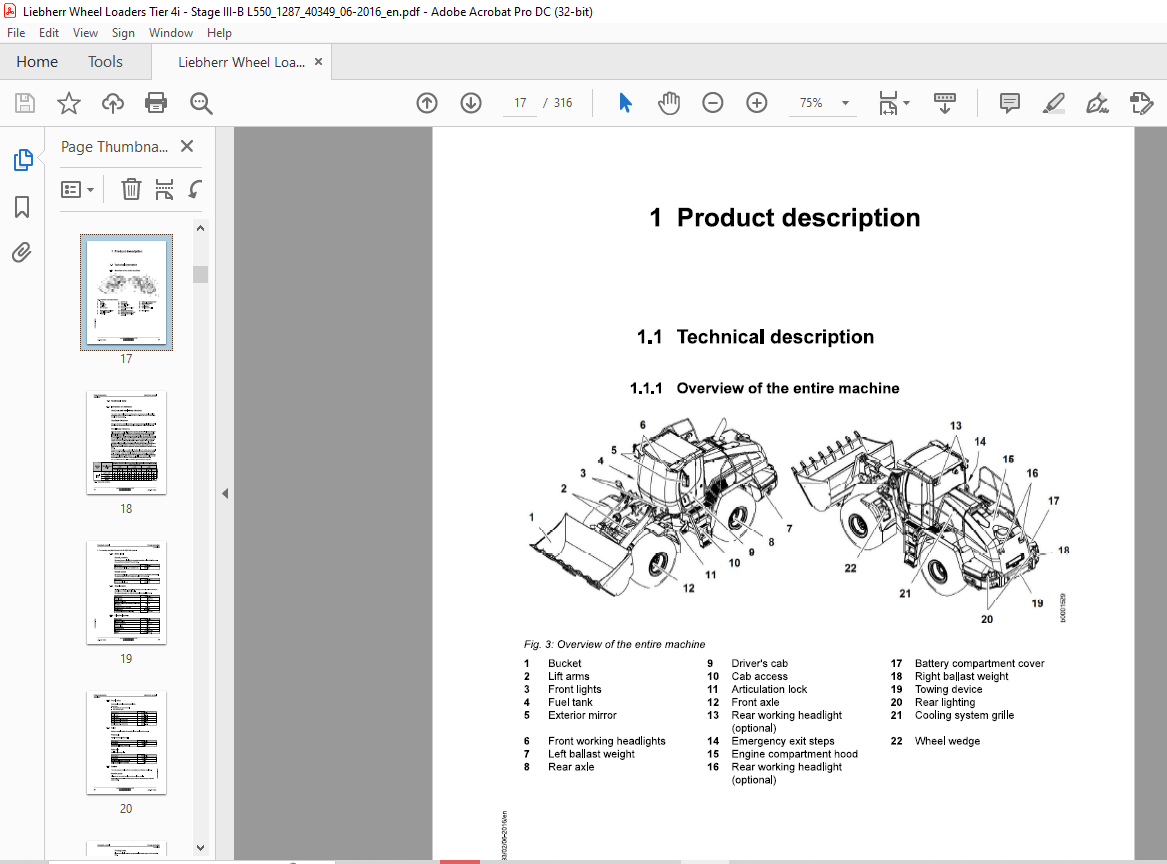1167x864 pixels.
Task: Click thumbnail panel scroll down arrow
Action: [x=200, y=847]
